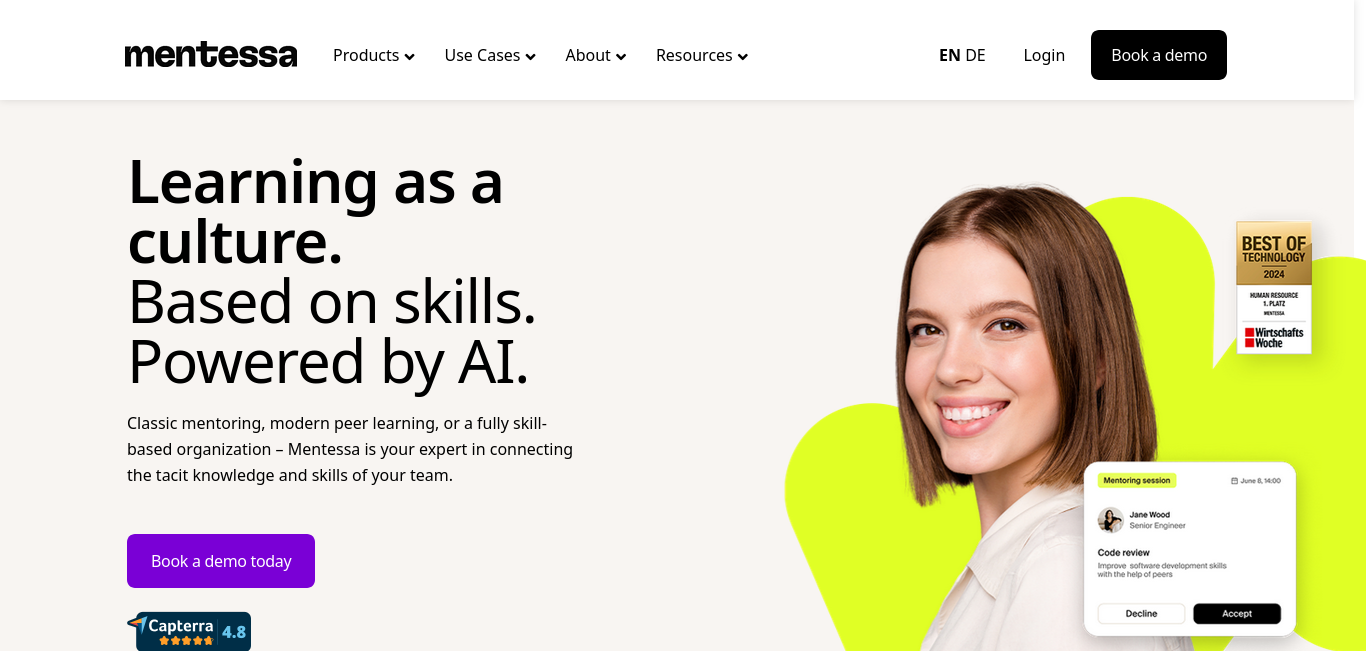The width and height of the screenshot is (1366, 651).
Task: Switch language to DE
Action: [975, 55]
